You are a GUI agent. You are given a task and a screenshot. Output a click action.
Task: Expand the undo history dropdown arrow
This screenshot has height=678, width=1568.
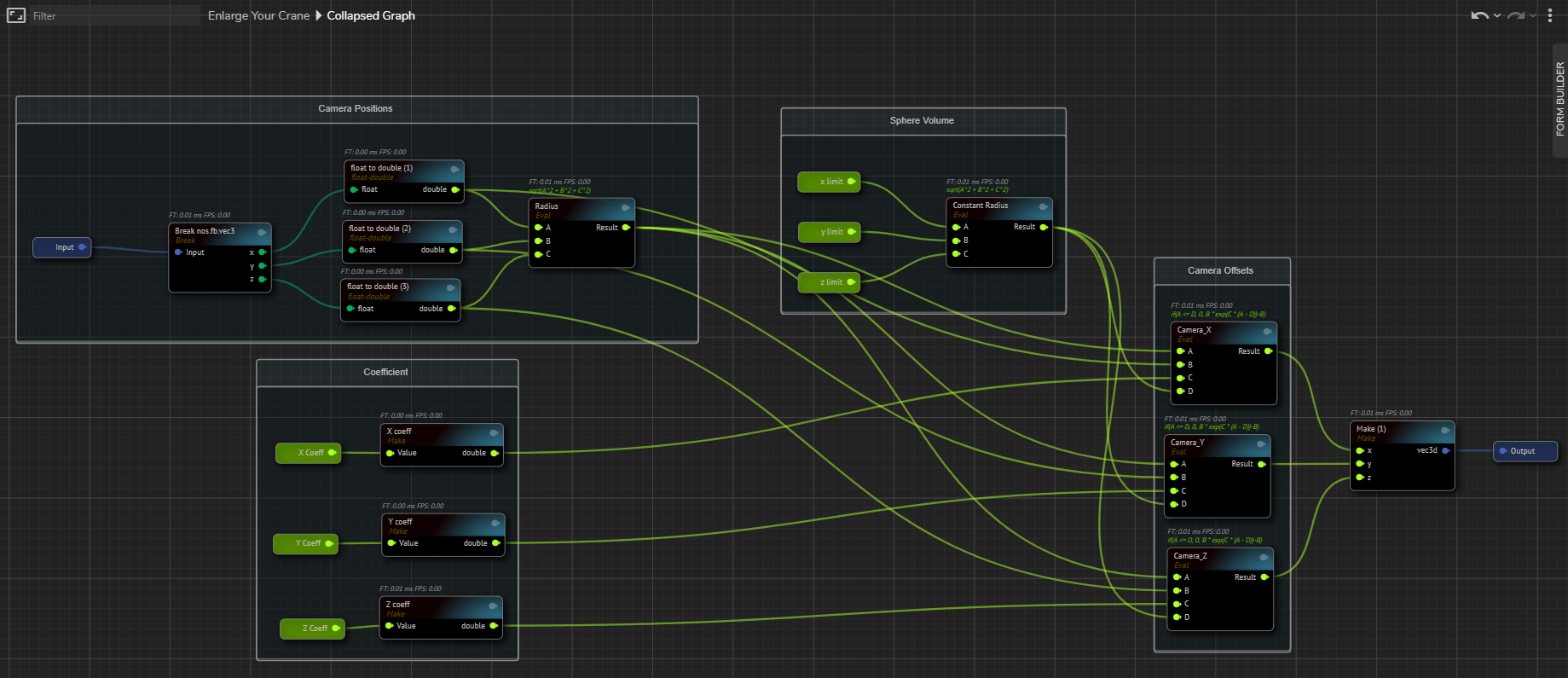1497,15
